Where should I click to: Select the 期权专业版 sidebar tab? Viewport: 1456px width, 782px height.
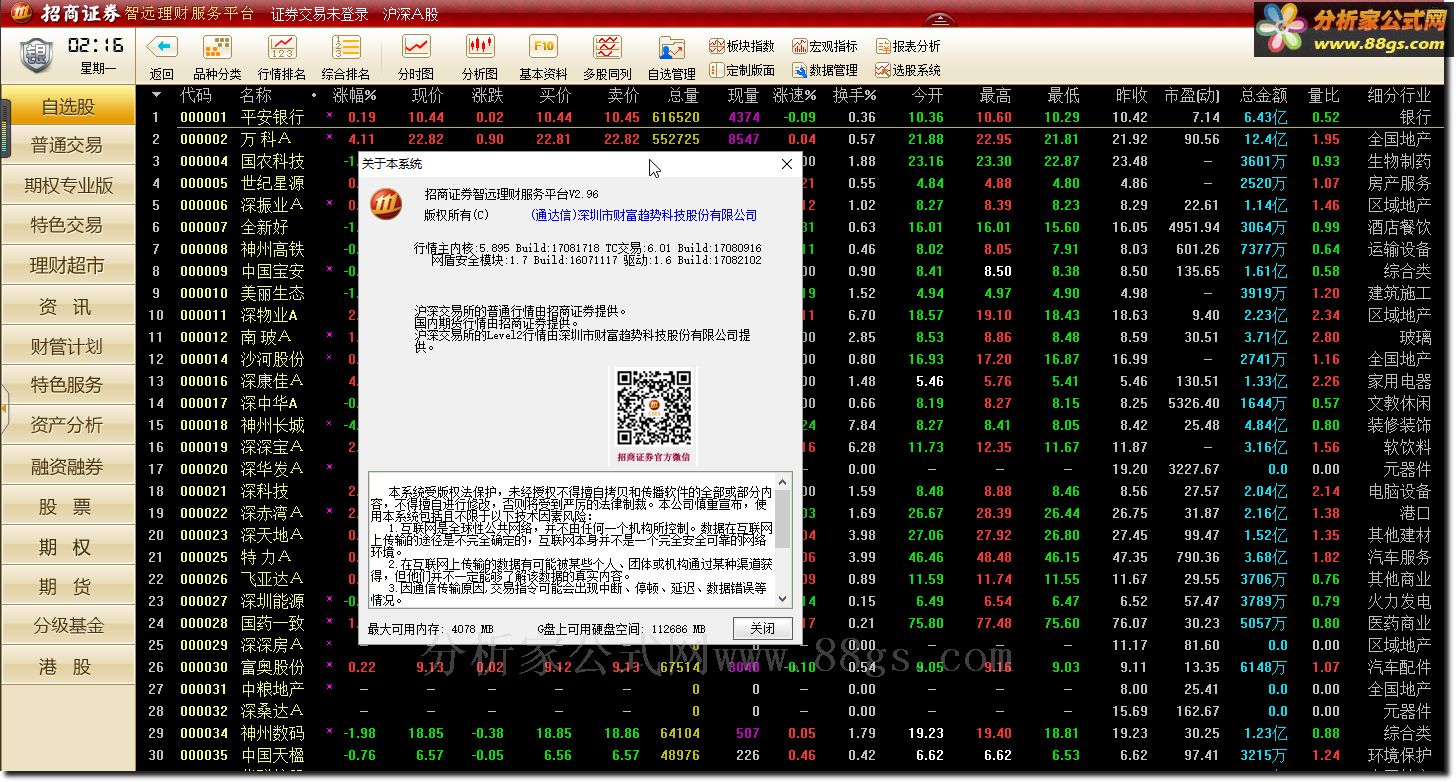68,186
